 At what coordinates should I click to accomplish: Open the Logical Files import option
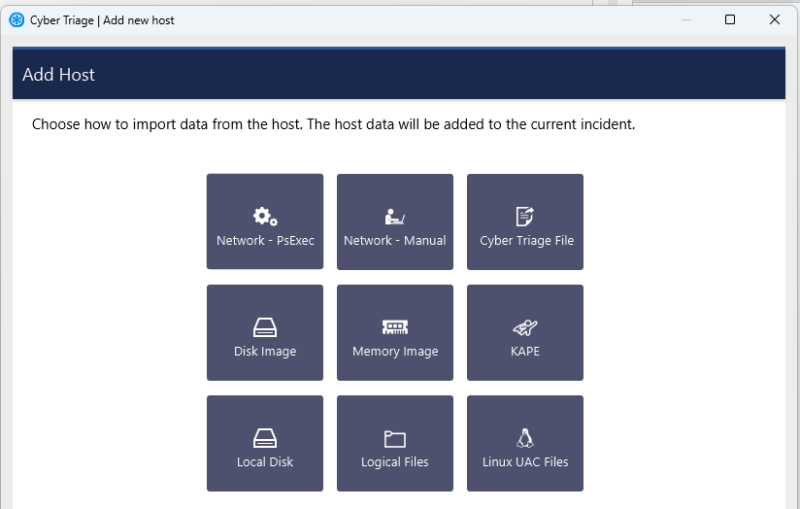(395, 443)
